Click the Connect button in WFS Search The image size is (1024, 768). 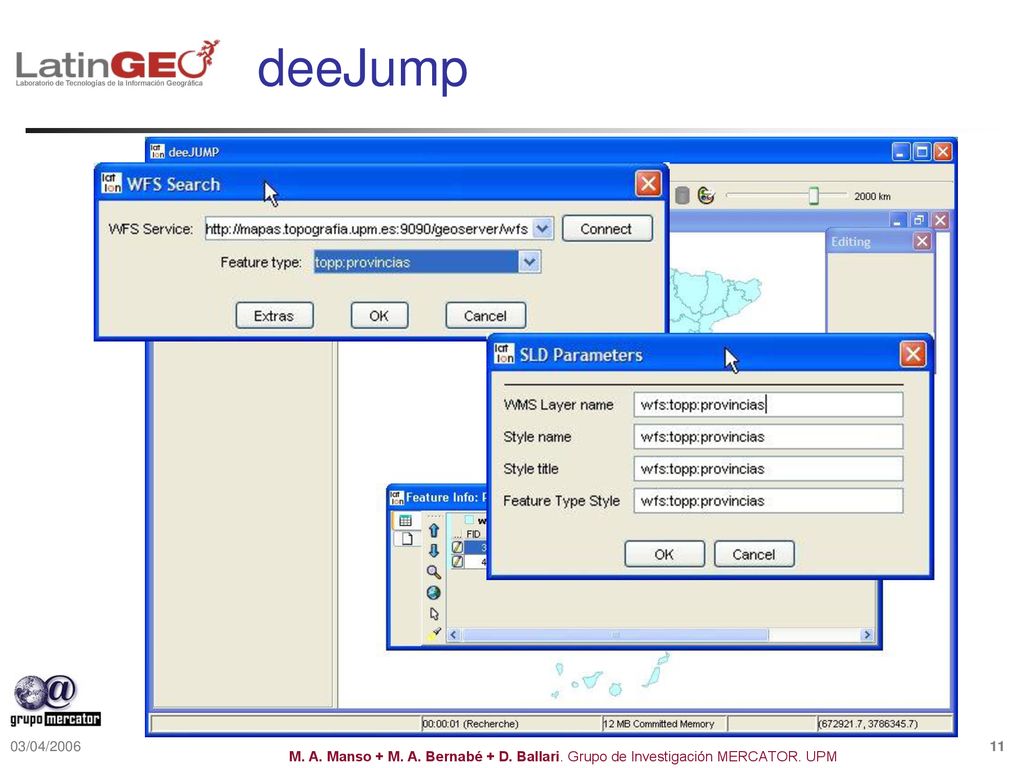click(607, 229)
